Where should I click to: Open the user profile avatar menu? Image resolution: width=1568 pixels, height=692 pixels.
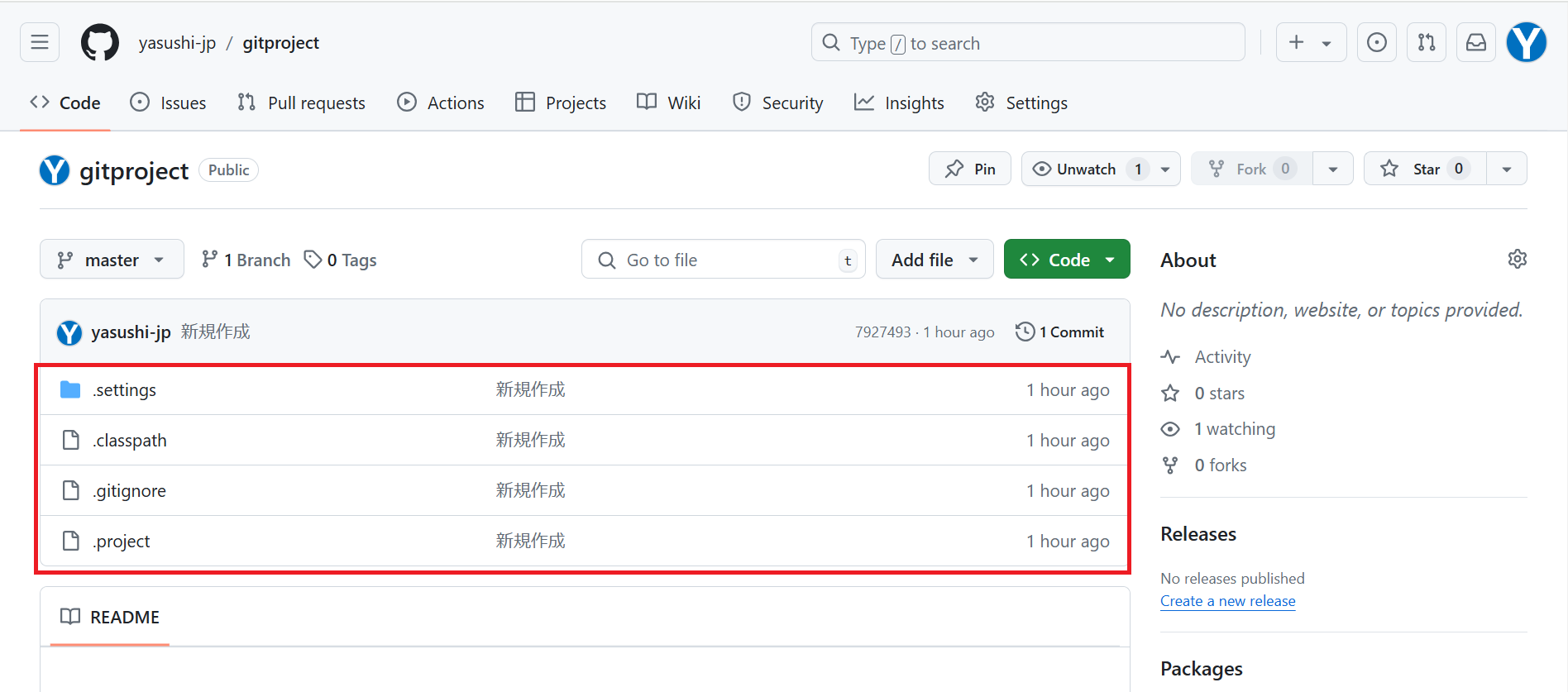coord(1527,42)
